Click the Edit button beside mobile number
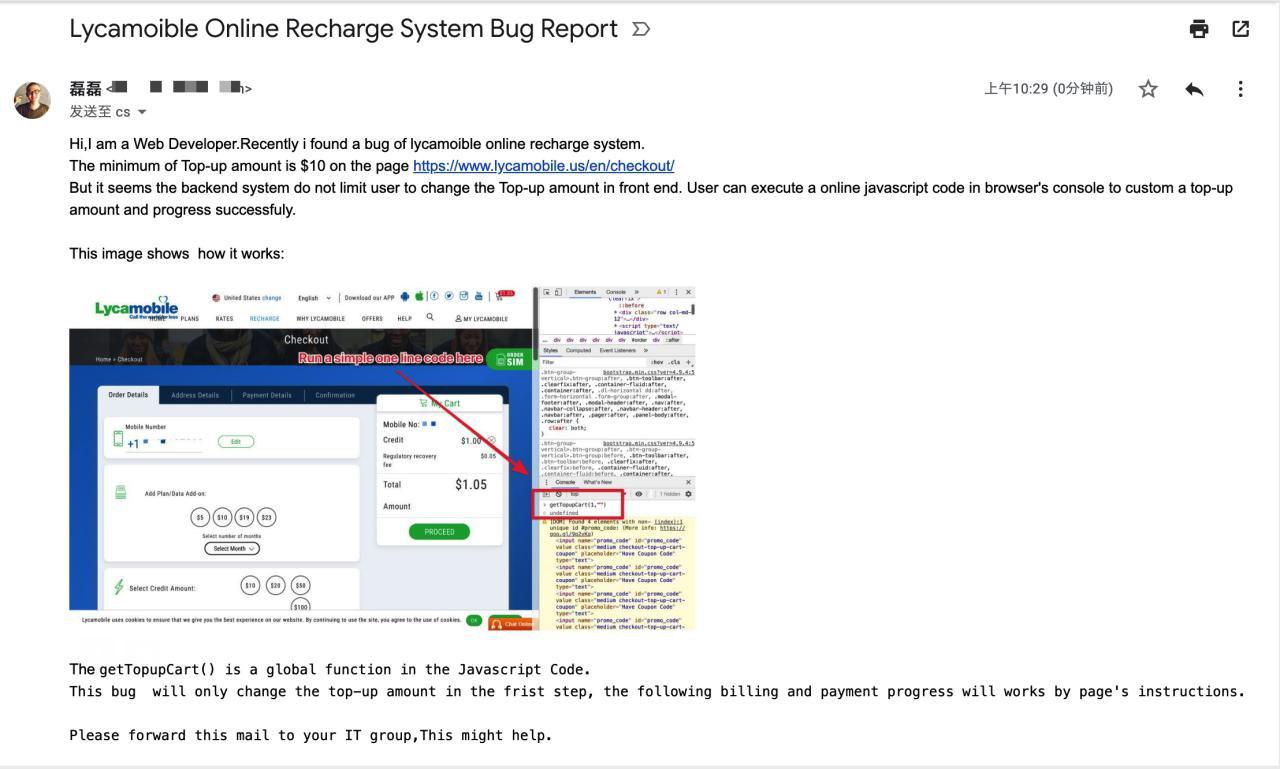Viewport: 1280px width, 769px height. [236, 441]
